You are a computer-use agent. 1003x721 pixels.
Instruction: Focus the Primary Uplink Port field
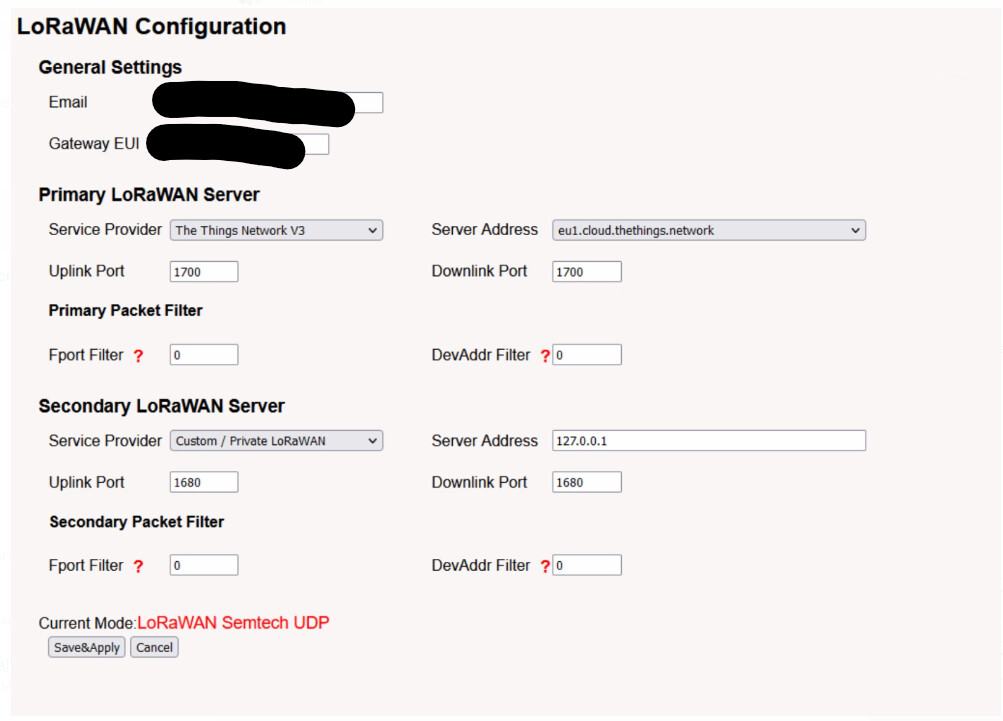point(204,272)
